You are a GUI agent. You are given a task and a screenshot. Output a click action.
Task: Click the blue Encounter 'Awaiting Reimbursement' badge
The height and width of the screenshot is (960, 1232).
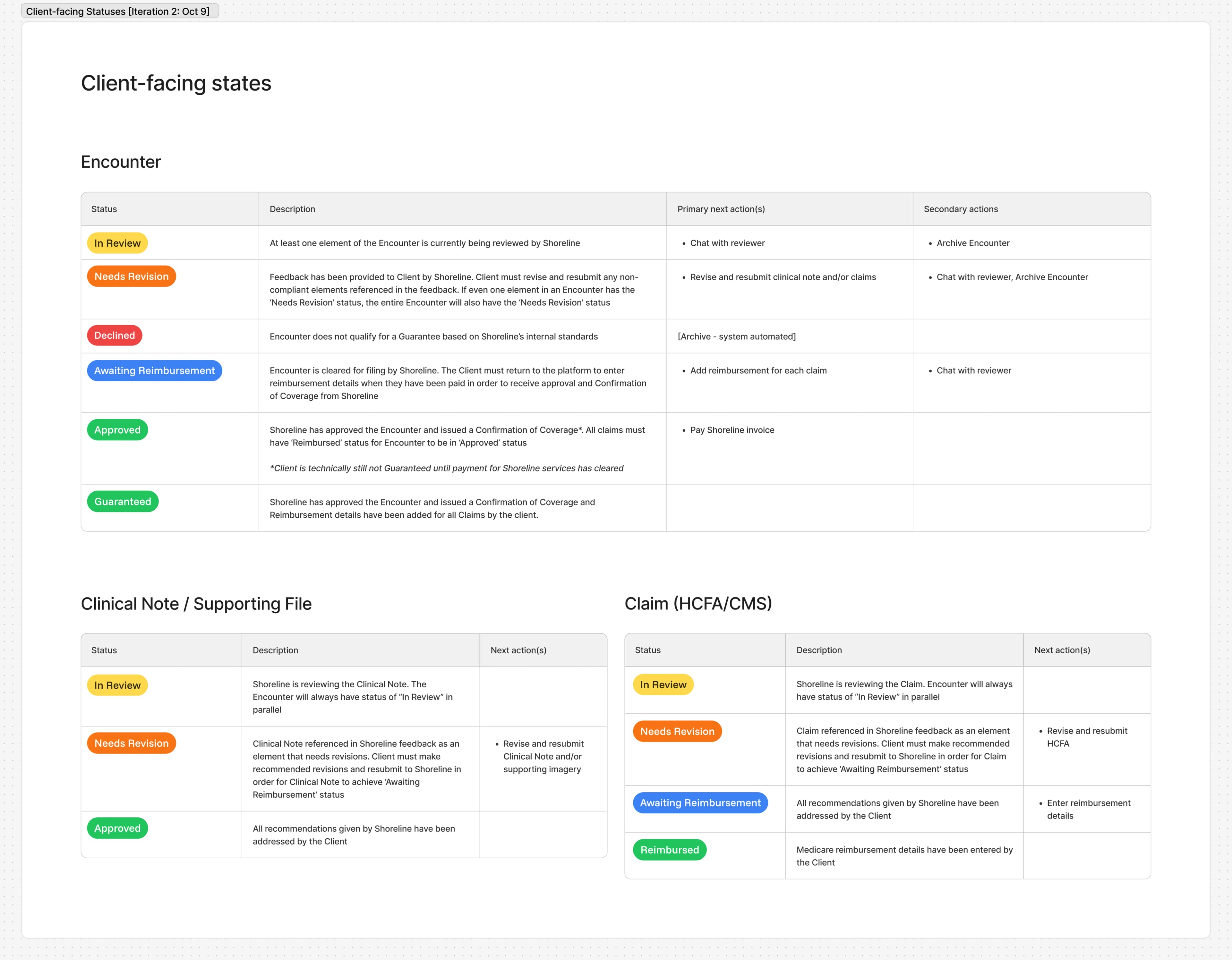pyautogui.click(x=155, y=370)
